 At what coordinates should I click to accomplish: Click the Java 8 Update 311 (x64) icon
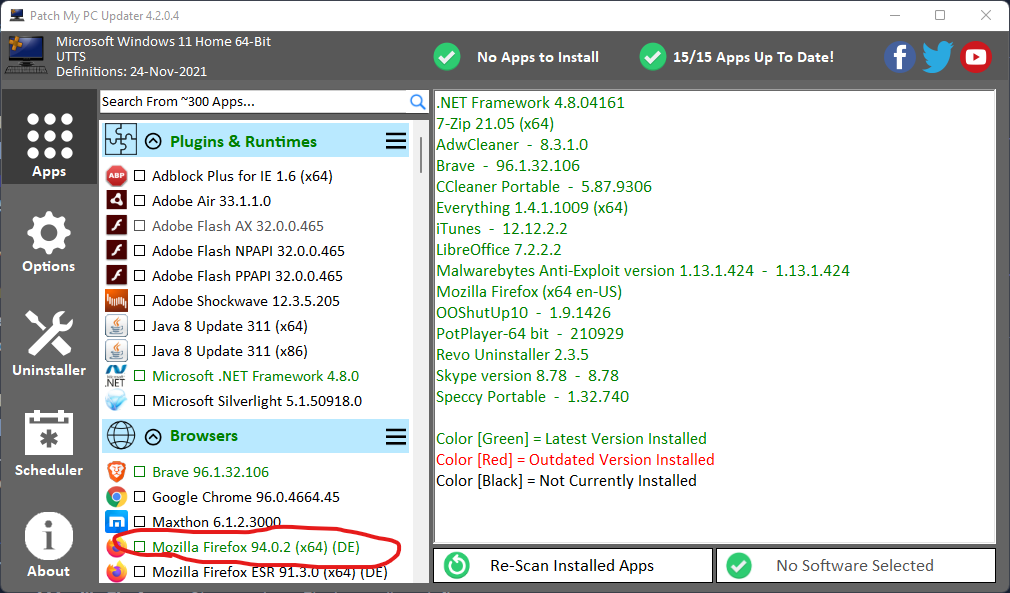click(117, 326)
